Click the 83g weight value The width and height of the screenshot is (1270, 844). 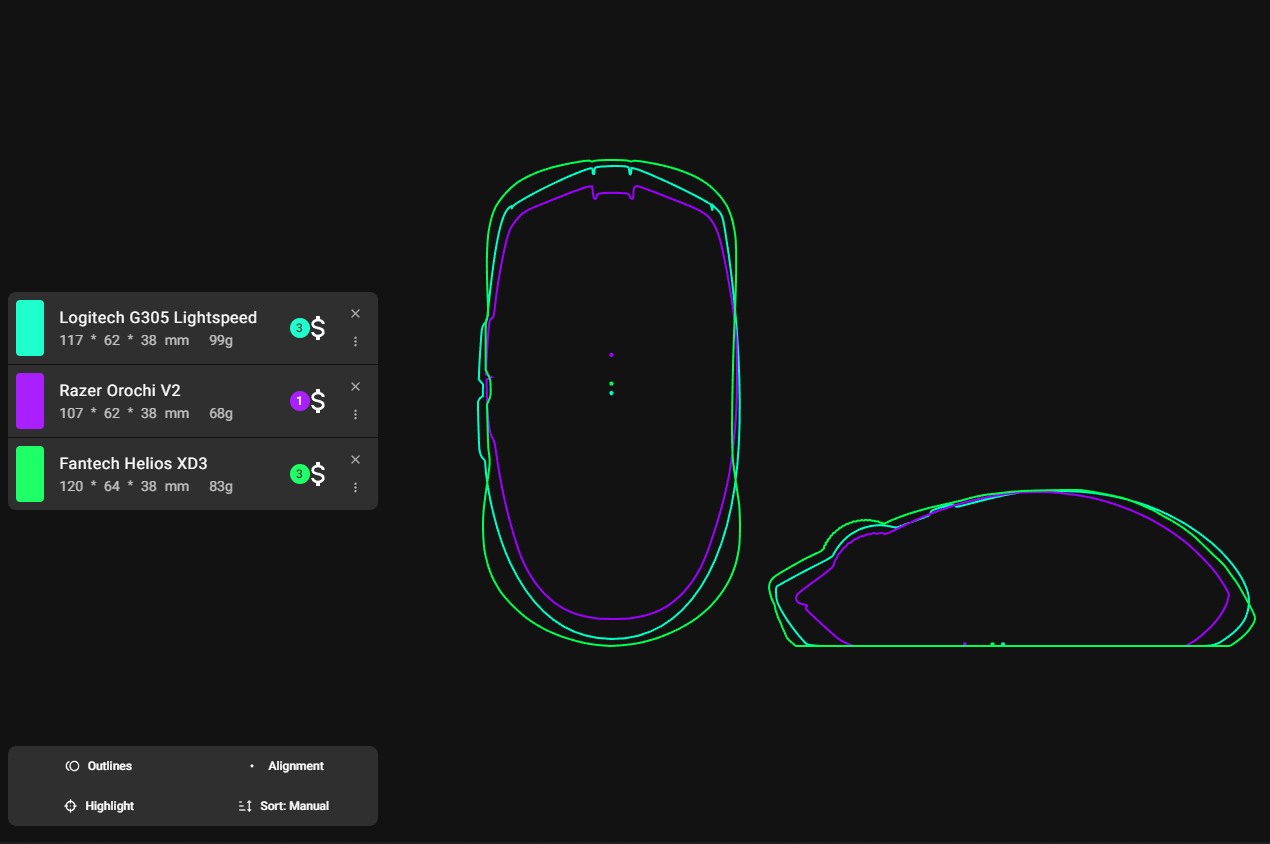point(221,487)
